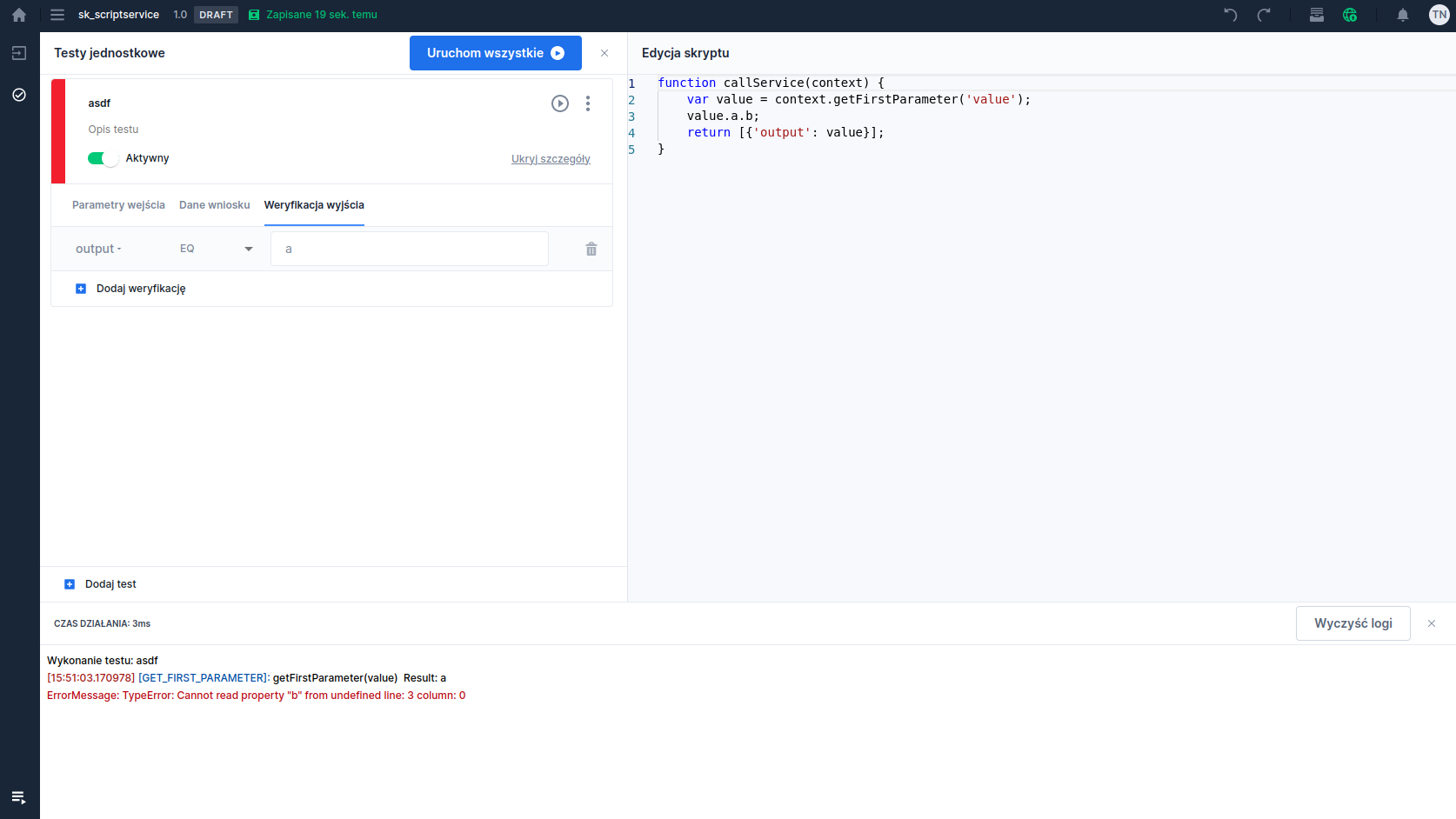This screenshot has height=819, width=1456.
Task: Open the EQ operator dropdown
Action: [x=216, y=249]
